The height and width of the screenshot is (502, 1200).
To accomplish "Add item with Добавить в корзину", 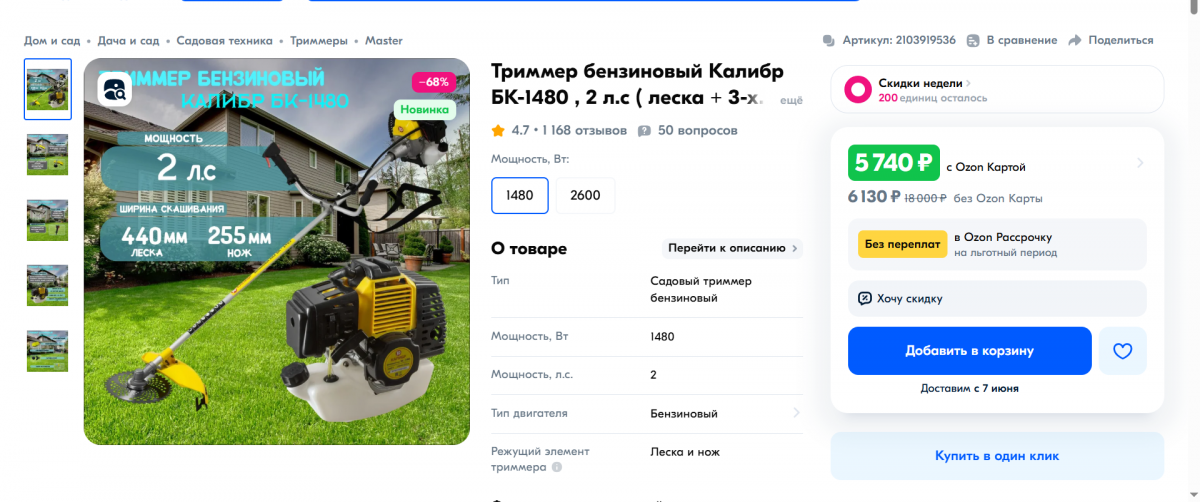I will (970, 351).
